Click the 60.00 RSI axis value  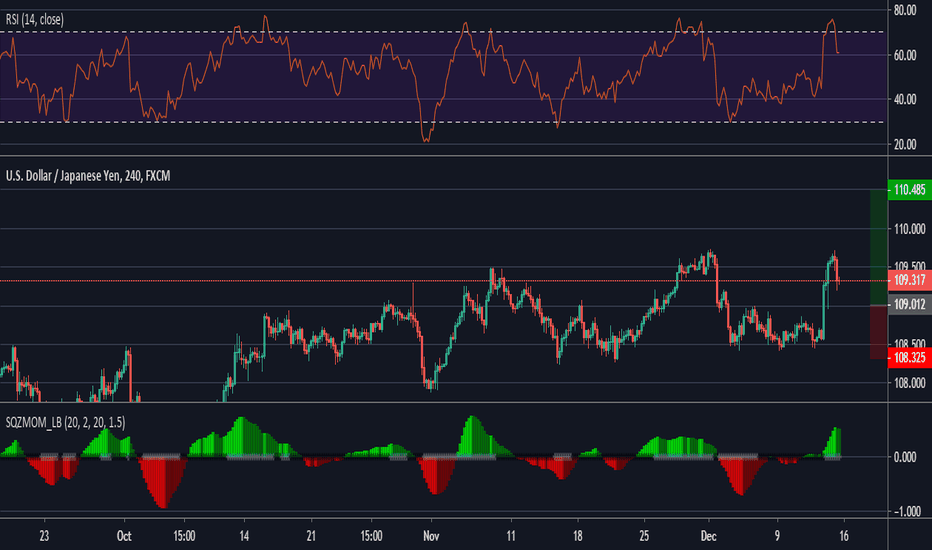click(x=905, y=55)
